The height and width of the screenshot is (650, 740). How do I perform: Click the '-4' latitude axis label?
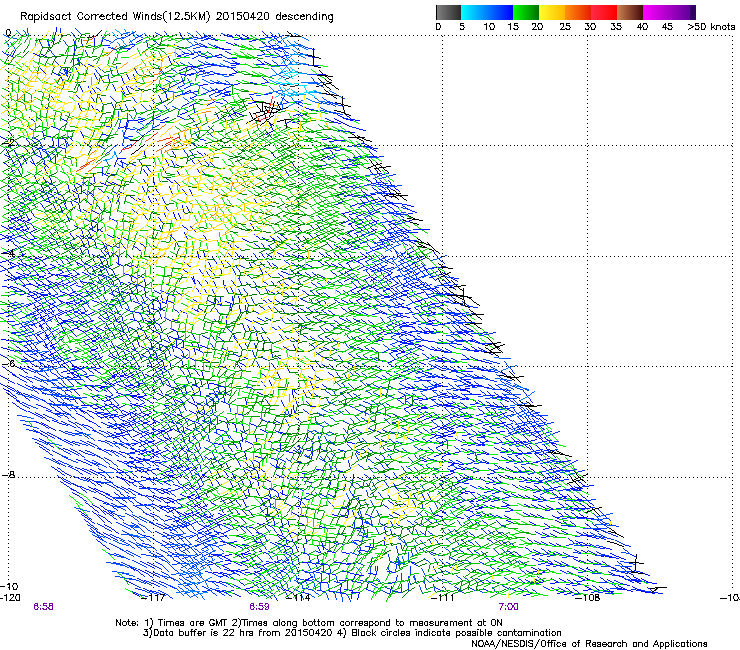tap(8, 253)
